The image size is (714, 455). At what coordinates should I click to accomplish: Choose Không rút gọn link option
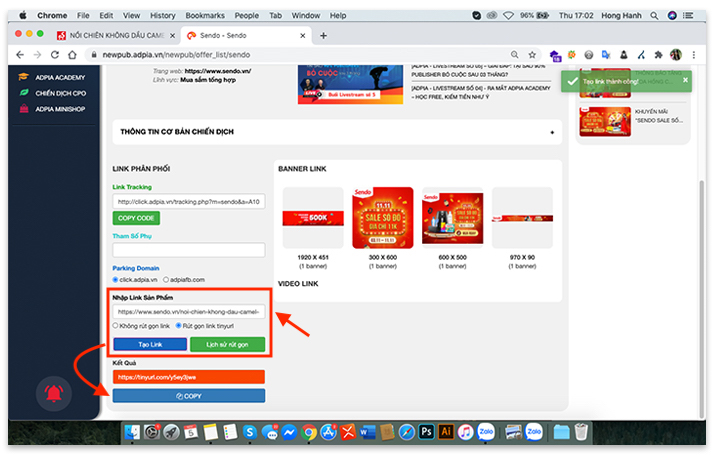point(115,326)
